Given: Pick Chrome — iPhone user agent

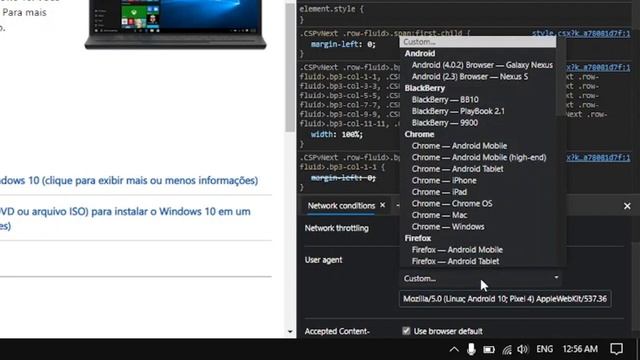Looking at the screenshot, I should [444, 180].
